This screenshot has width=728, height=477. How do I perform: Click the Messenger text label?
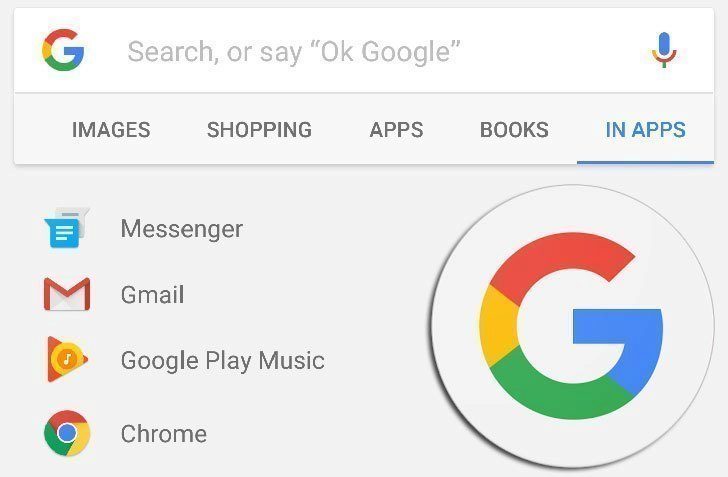pyautogui.click(x=182, y=229)
